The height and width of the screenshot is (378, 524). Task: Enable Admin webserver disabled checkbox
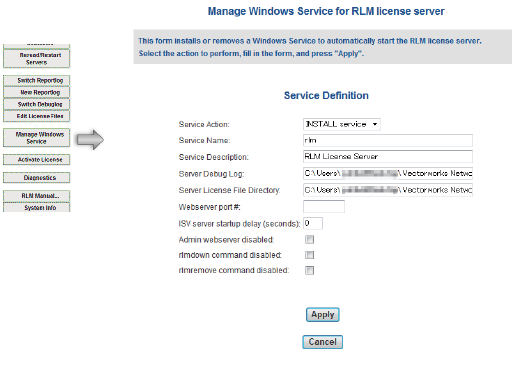[309, 240]
